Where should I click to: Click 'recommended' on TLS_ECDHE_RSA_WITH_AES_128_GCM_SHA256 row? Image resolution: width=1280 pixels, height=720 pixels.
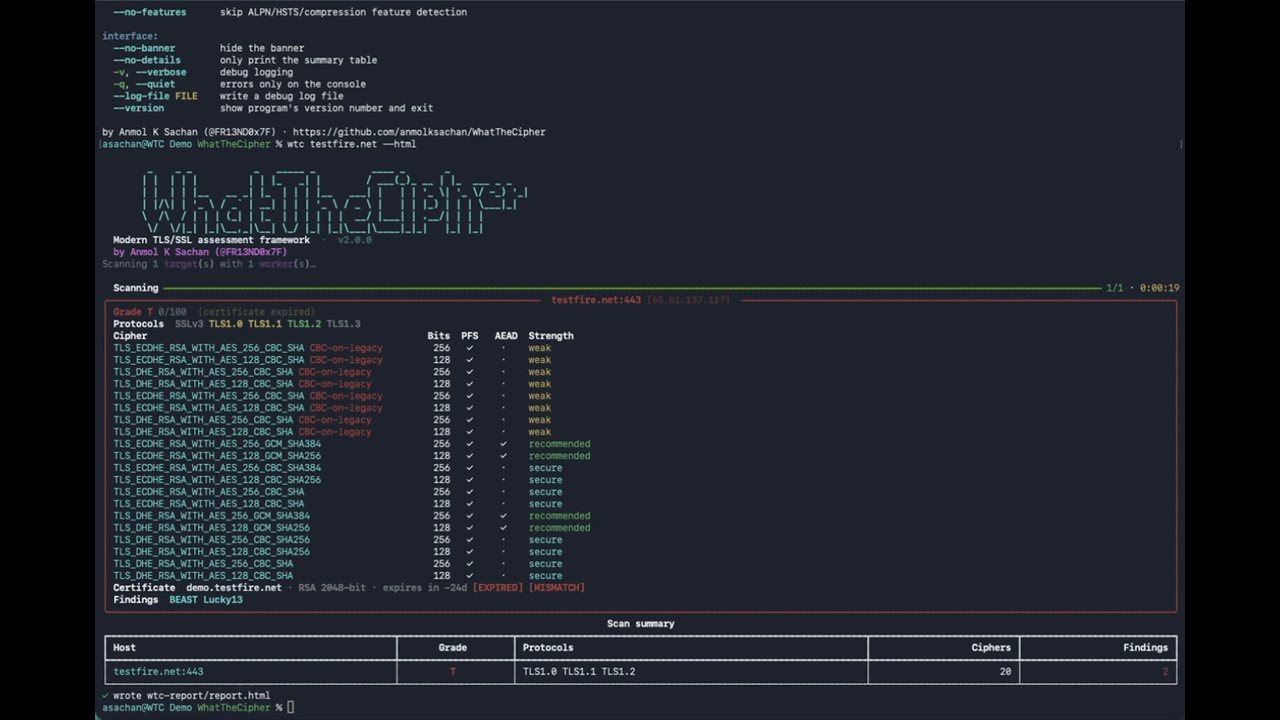pos(559,456)
